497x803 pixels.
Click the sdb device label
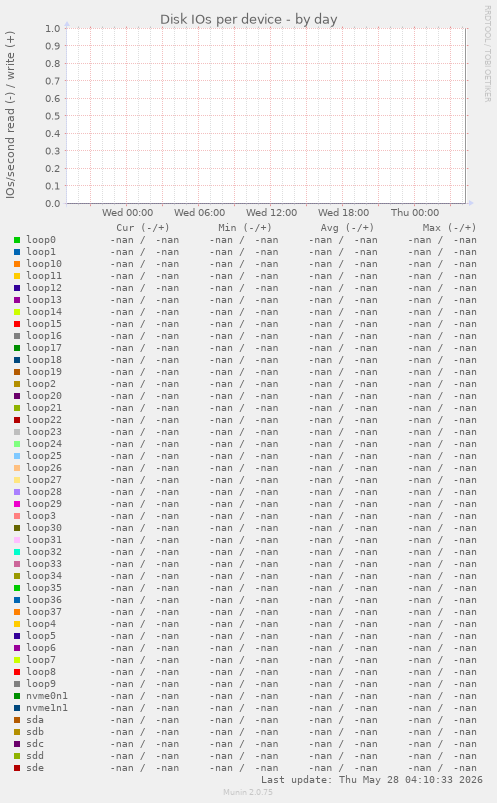coord(35,732)
